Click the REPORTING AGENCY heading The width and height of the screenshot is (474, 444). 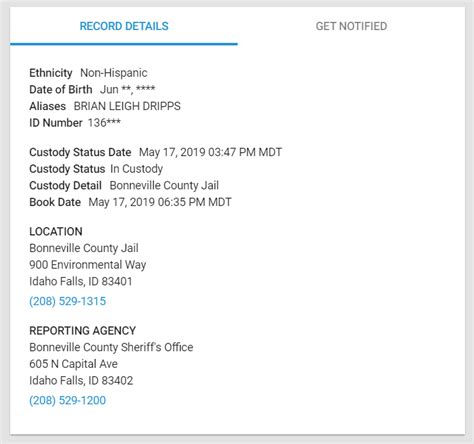pos(83,330)
